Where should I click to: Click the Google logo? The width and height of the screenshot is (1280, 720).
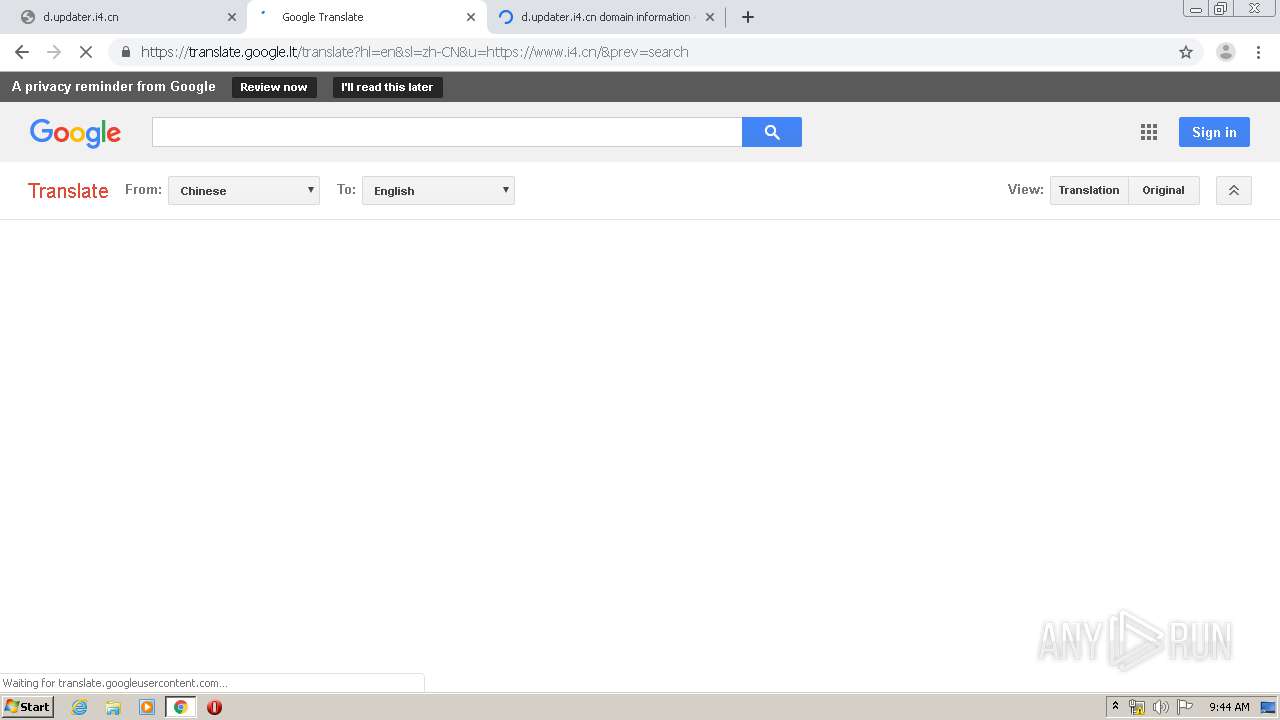[x=75, y=133]
